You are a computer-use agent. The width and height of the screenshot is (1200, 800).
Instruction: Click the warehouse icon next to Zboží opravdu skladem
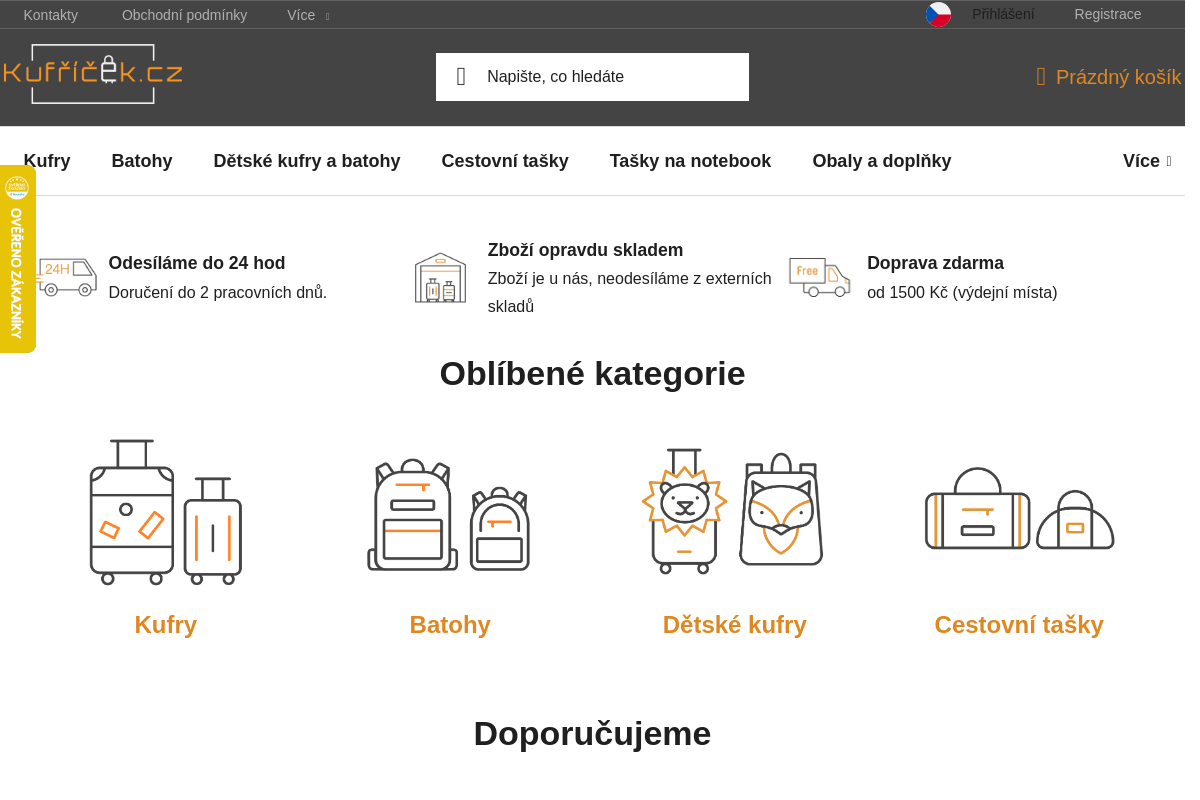(x=440, y=277)
